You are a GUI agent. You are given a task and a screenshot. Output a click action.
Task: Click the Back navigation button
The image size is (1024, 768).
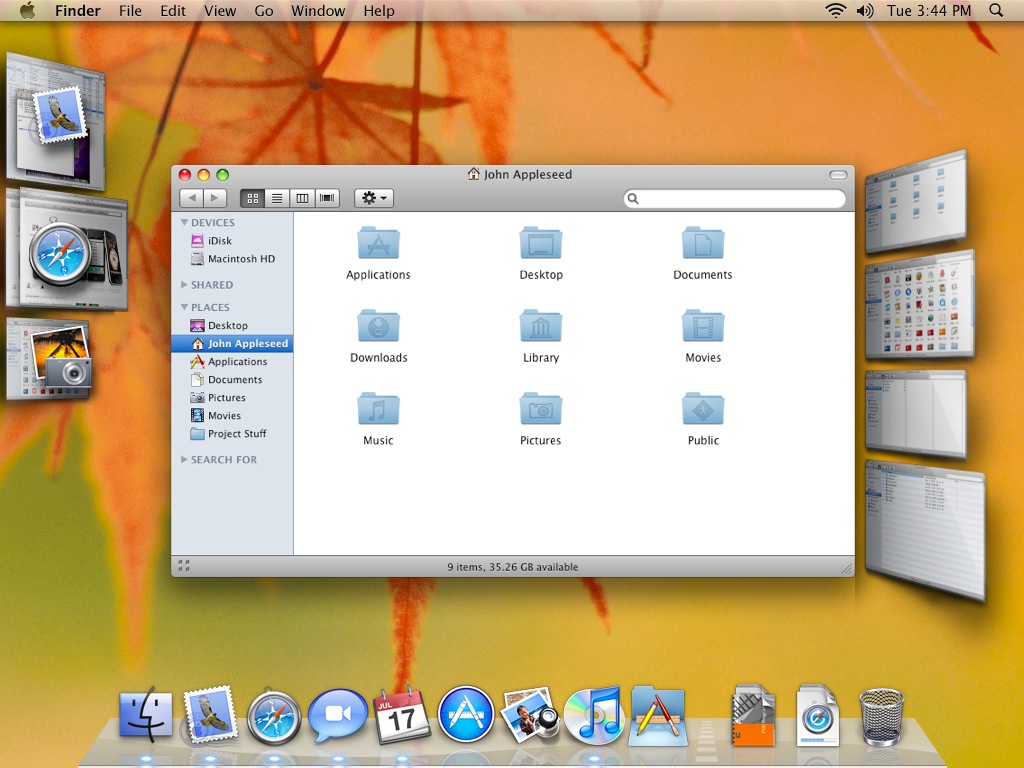click(191, 197)
